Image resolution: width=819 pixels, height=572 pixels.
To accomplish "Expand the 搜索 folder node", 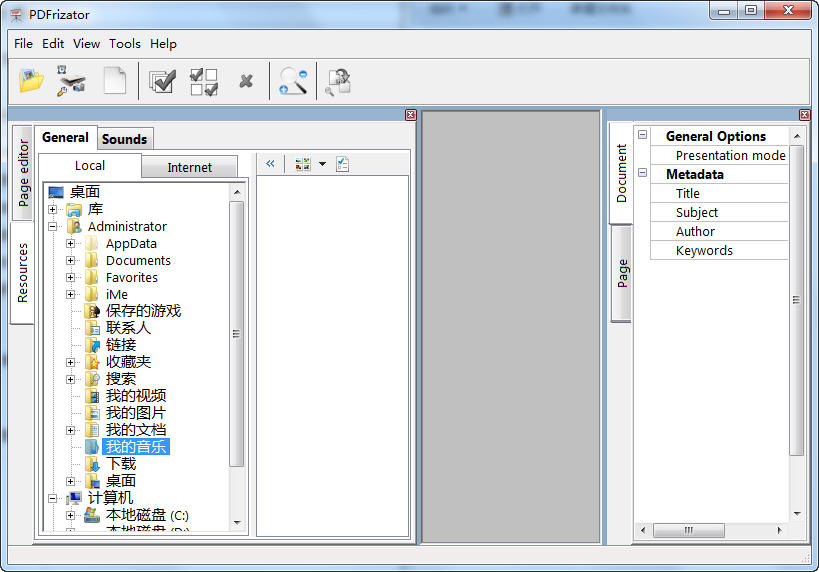I will (x=71, y=379).
